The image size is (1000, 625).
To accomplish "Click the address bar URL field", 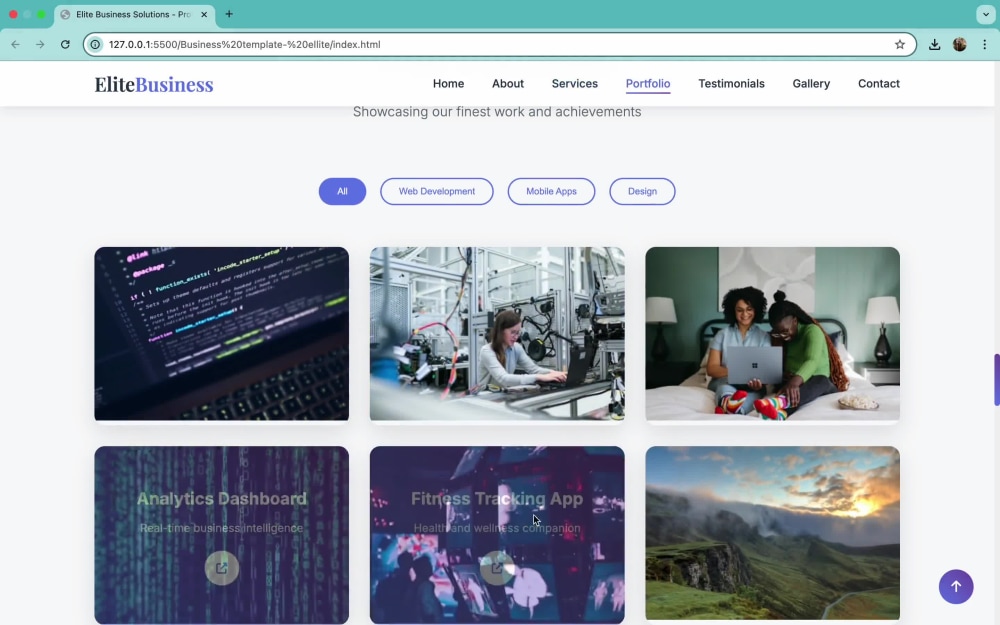I will (499, 45).
